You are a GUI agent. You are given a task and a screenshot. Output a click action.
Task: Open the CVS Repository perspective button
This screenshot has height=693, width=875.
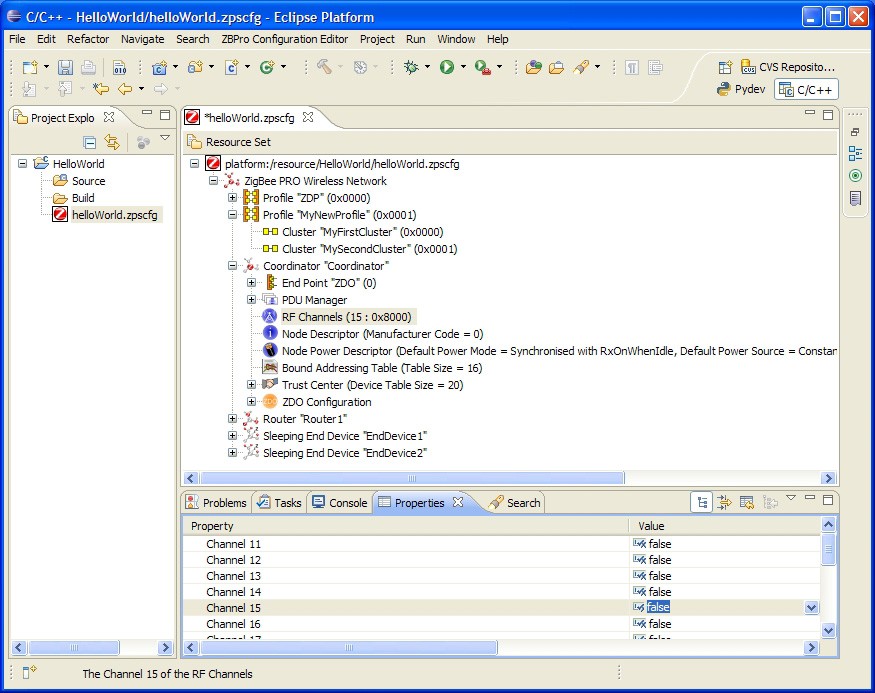tap(787, 67)
